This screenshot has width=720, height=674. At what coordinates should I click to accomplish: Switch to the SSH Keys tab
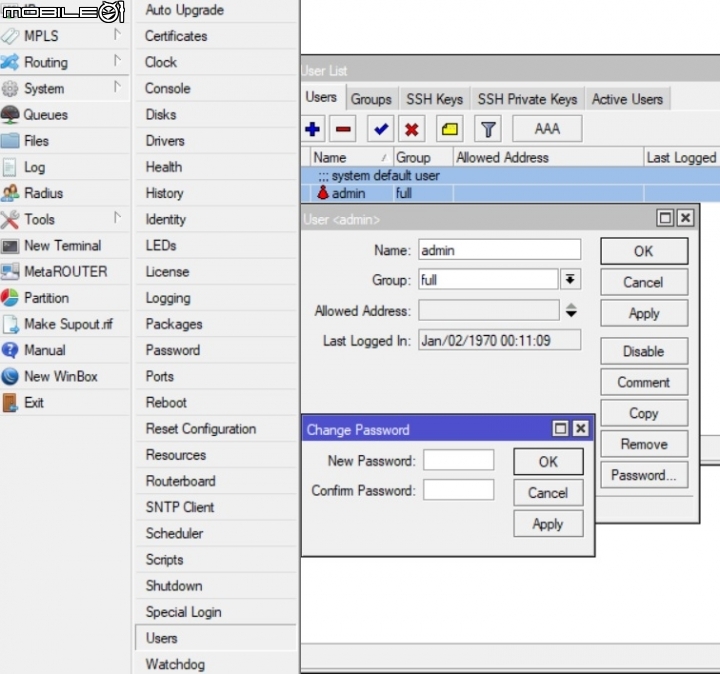point(434,99)
